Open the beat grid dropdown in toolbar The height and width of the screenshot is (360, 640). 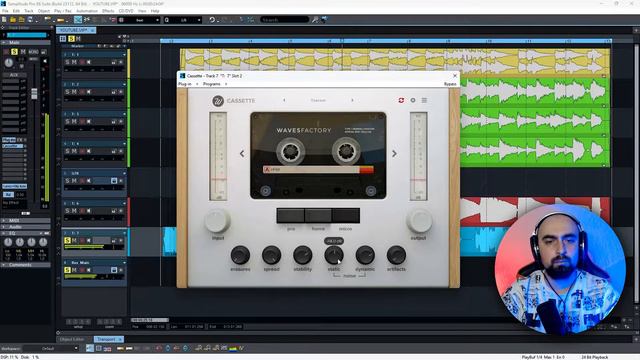(157, 20)
